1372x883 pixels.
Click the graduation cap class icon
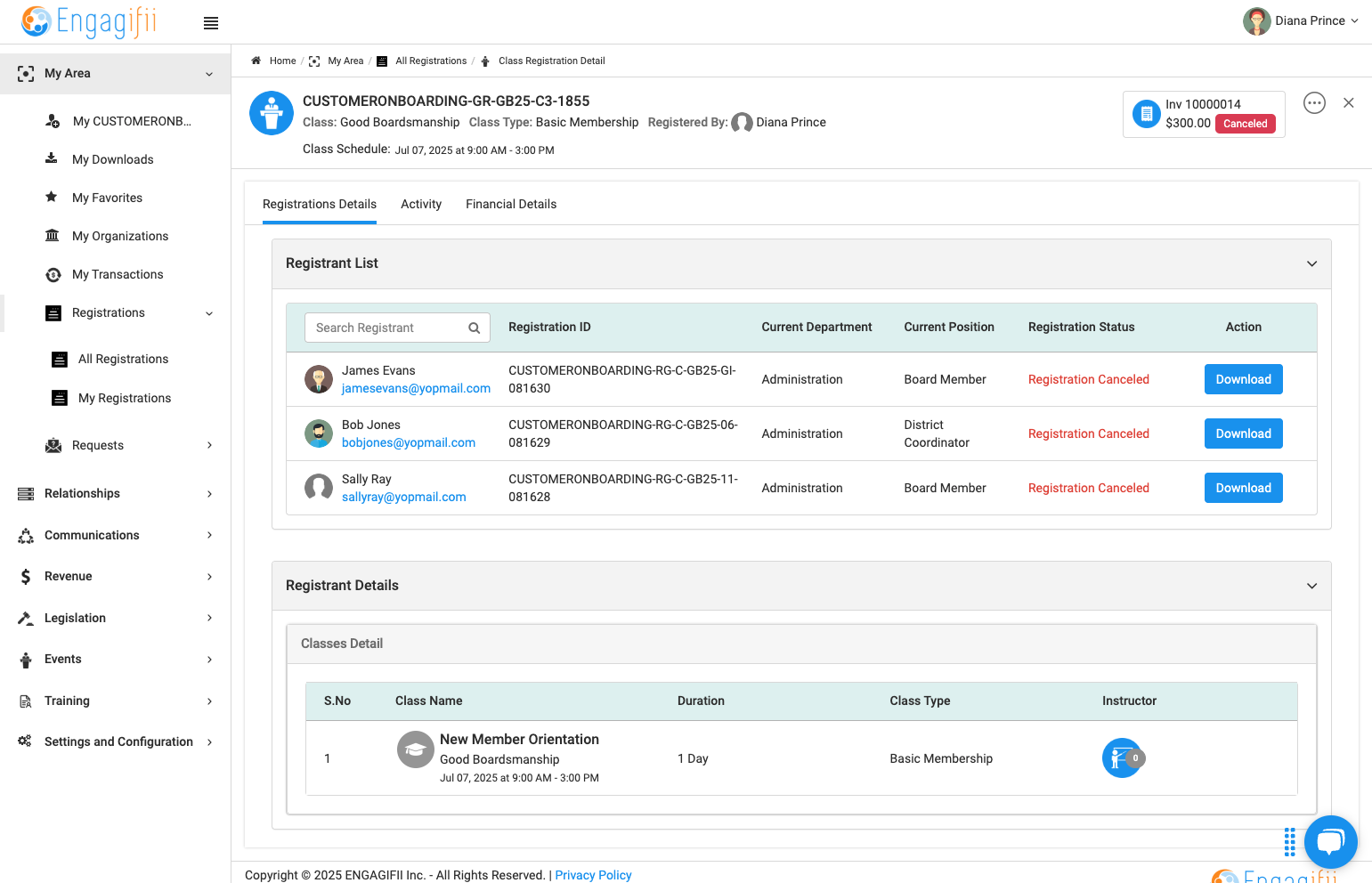pyautogui.click(x=415, y=749)
